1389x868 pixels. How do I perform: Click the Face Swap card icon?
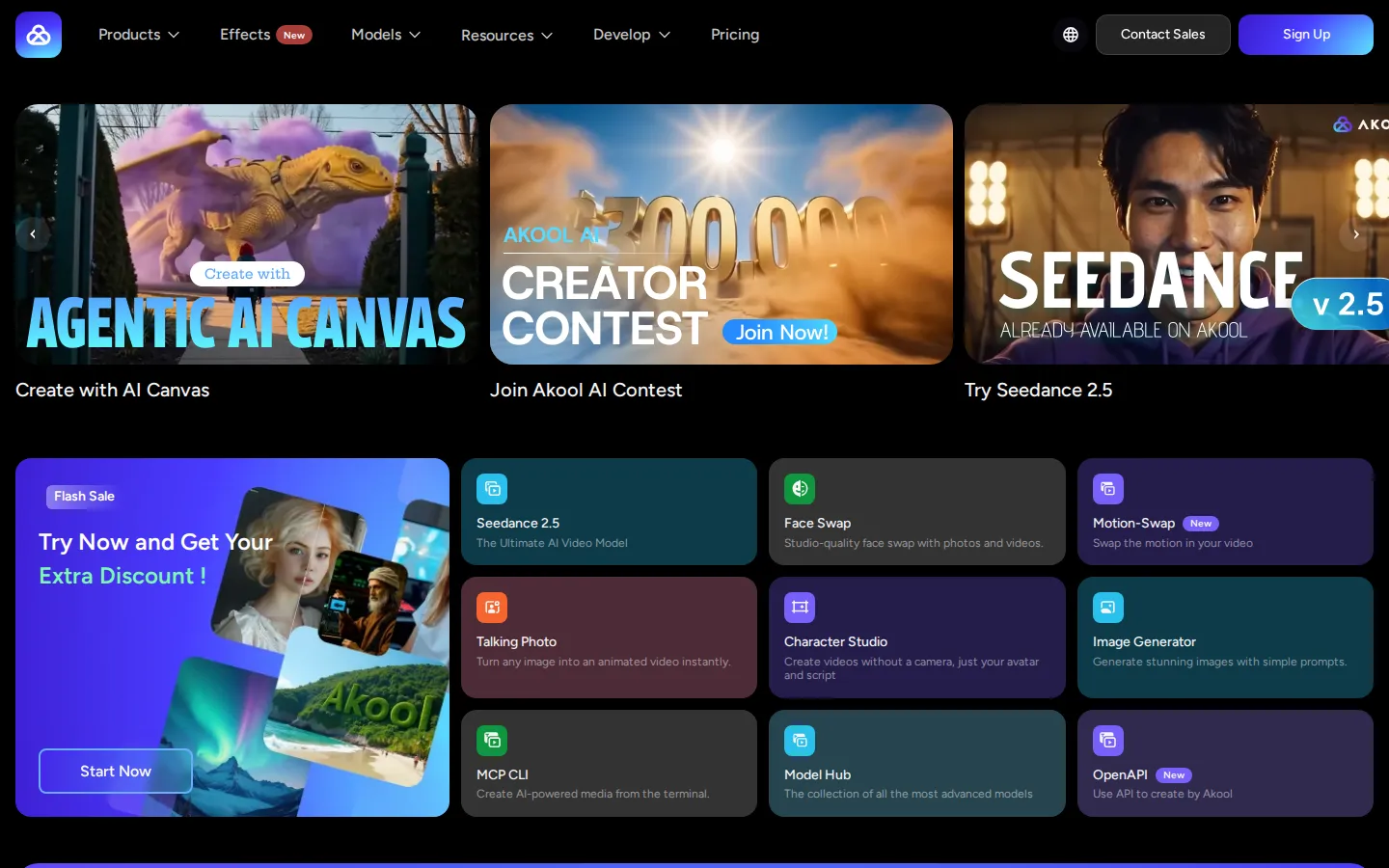[800, 489]
